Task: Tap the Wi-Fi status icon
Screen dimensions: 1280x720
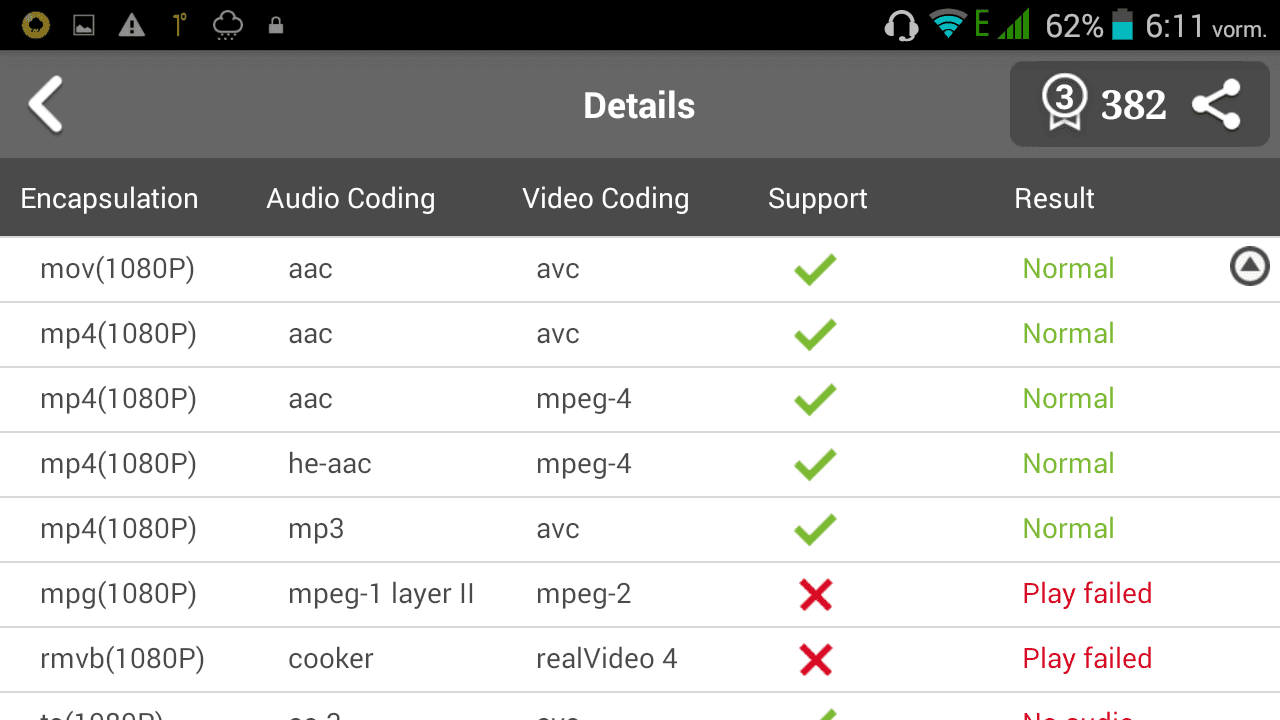Action: tap(947, 25)
